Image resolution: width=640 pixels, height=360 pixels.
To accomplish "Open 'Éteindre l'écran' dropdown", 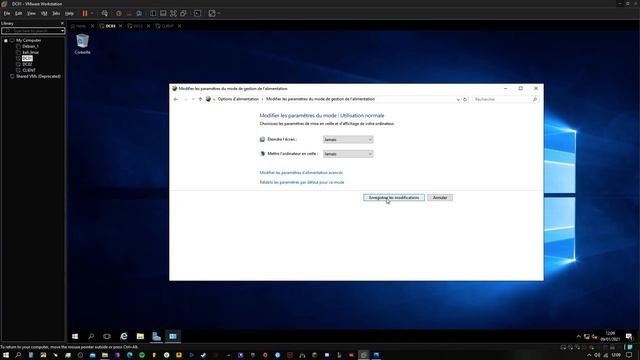I will point(348,140).
